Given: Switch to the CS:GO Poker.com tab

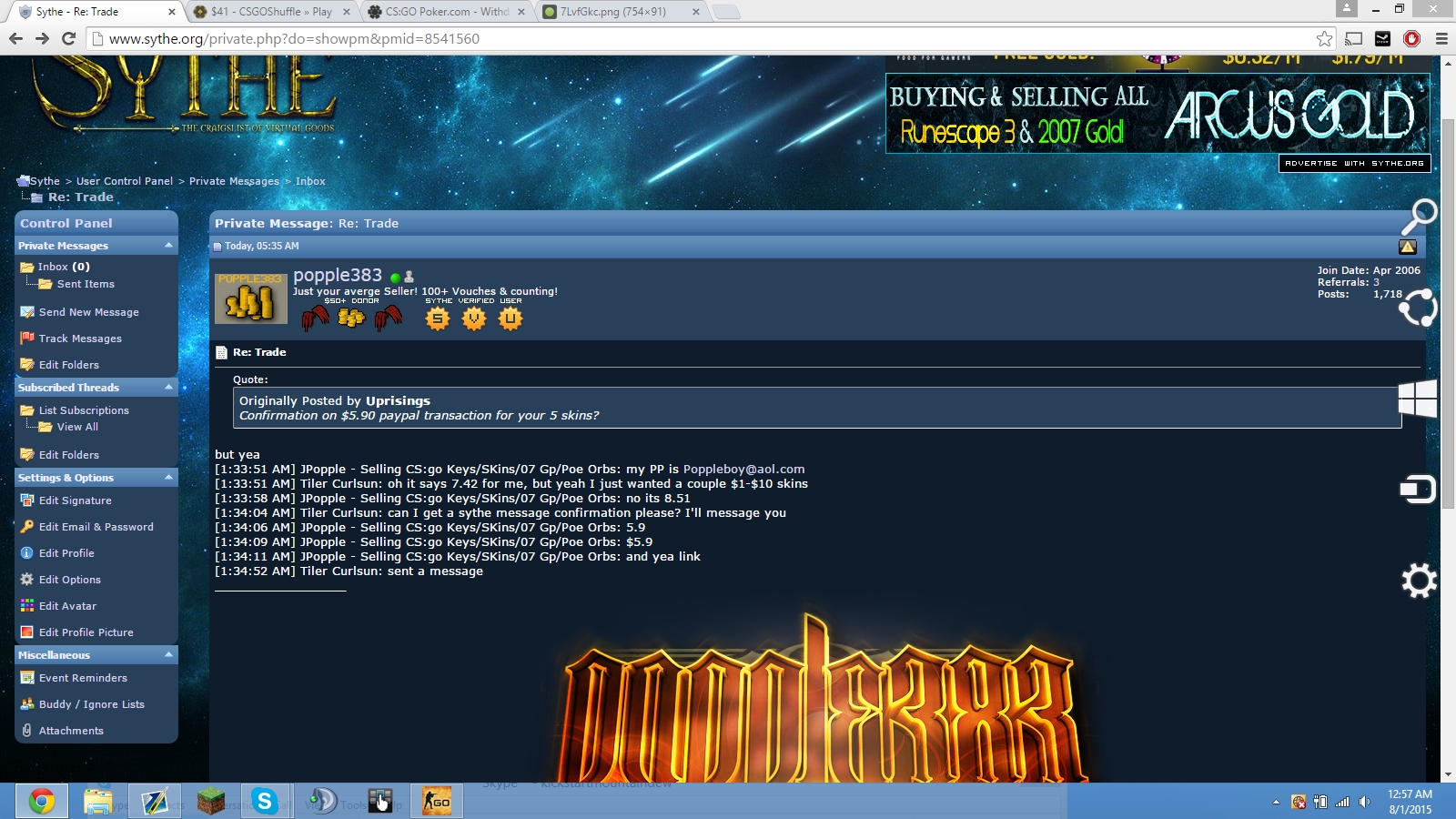Looking at the screenshot, I should [x=447, y=12].
